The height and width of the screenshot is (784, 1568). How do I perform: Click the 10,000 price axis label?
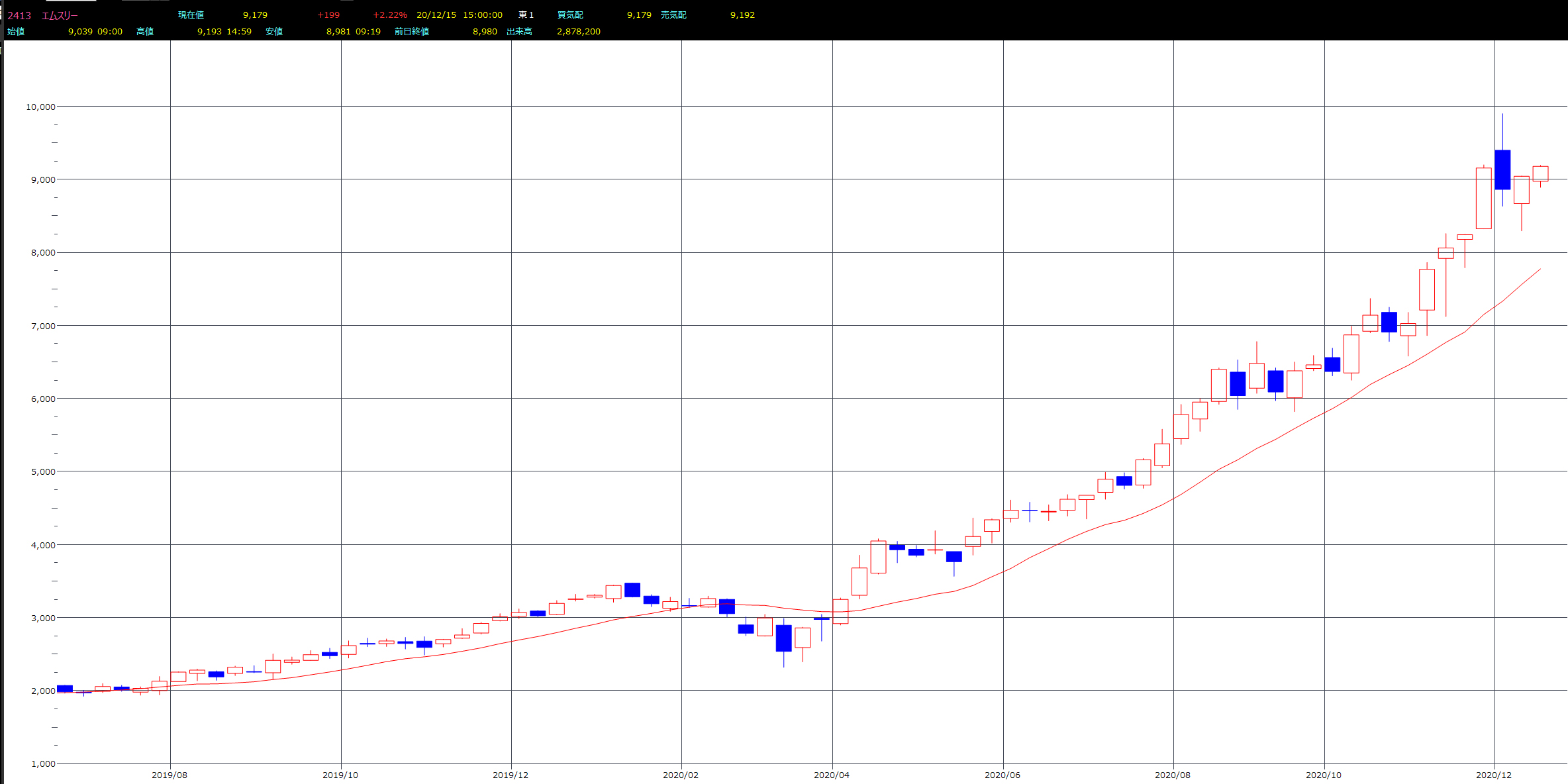(40, 107)
